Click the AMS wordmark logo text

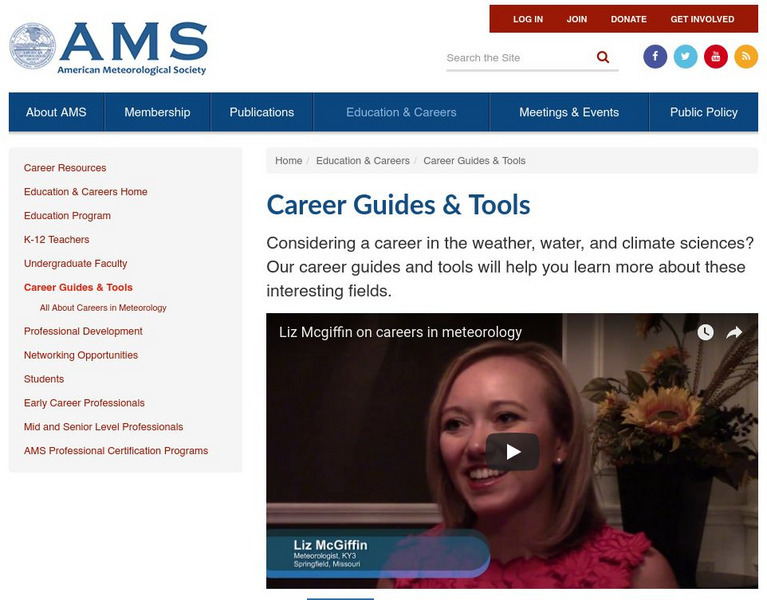click(134, 41)
